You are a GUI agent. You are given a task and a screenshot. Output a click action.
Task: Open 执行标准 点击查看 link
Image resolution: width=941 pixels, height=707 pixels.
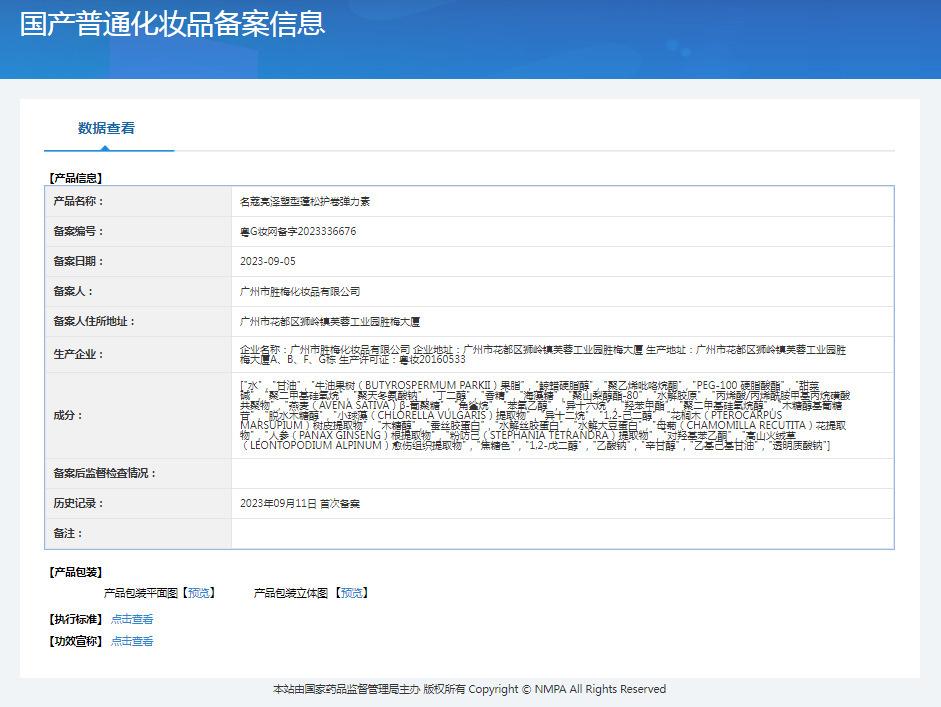132,619
